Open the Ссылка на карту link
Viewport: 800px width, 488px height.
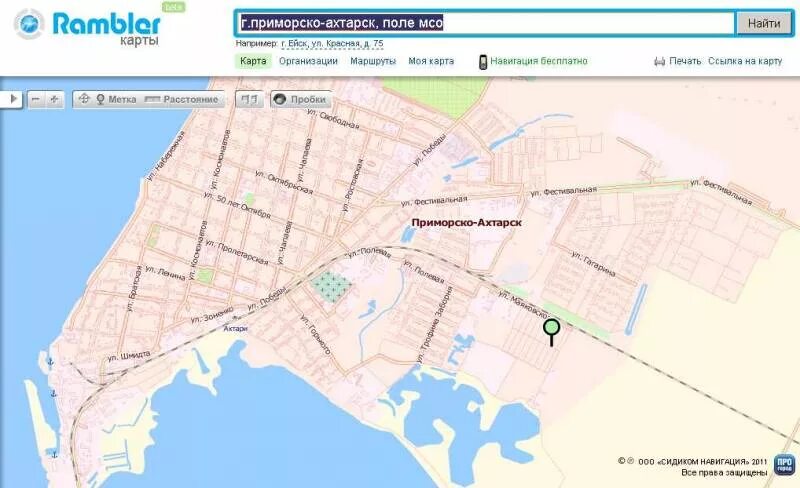point(745,61)
